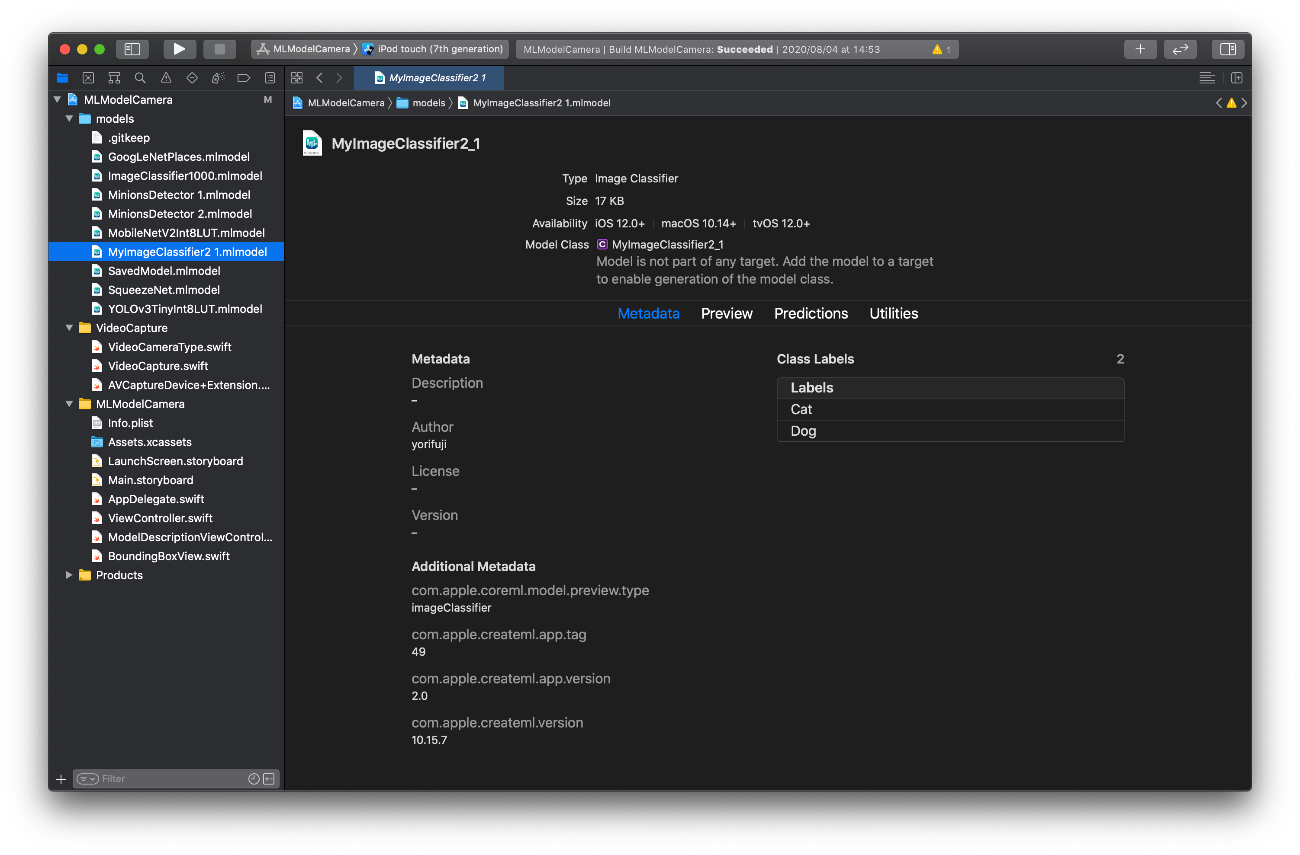Screen dimensions: 1300x855
Task: Open AppDelegate.swift
Action: tap(156, 499)
